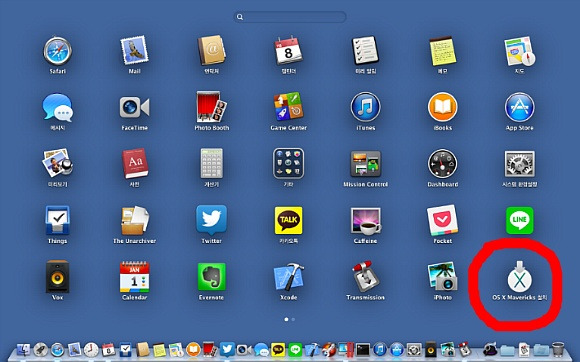This screenshot has height=362, width=580.
Task: Launch the Twitter app in Launchpad grid
Action: point(212,220)
